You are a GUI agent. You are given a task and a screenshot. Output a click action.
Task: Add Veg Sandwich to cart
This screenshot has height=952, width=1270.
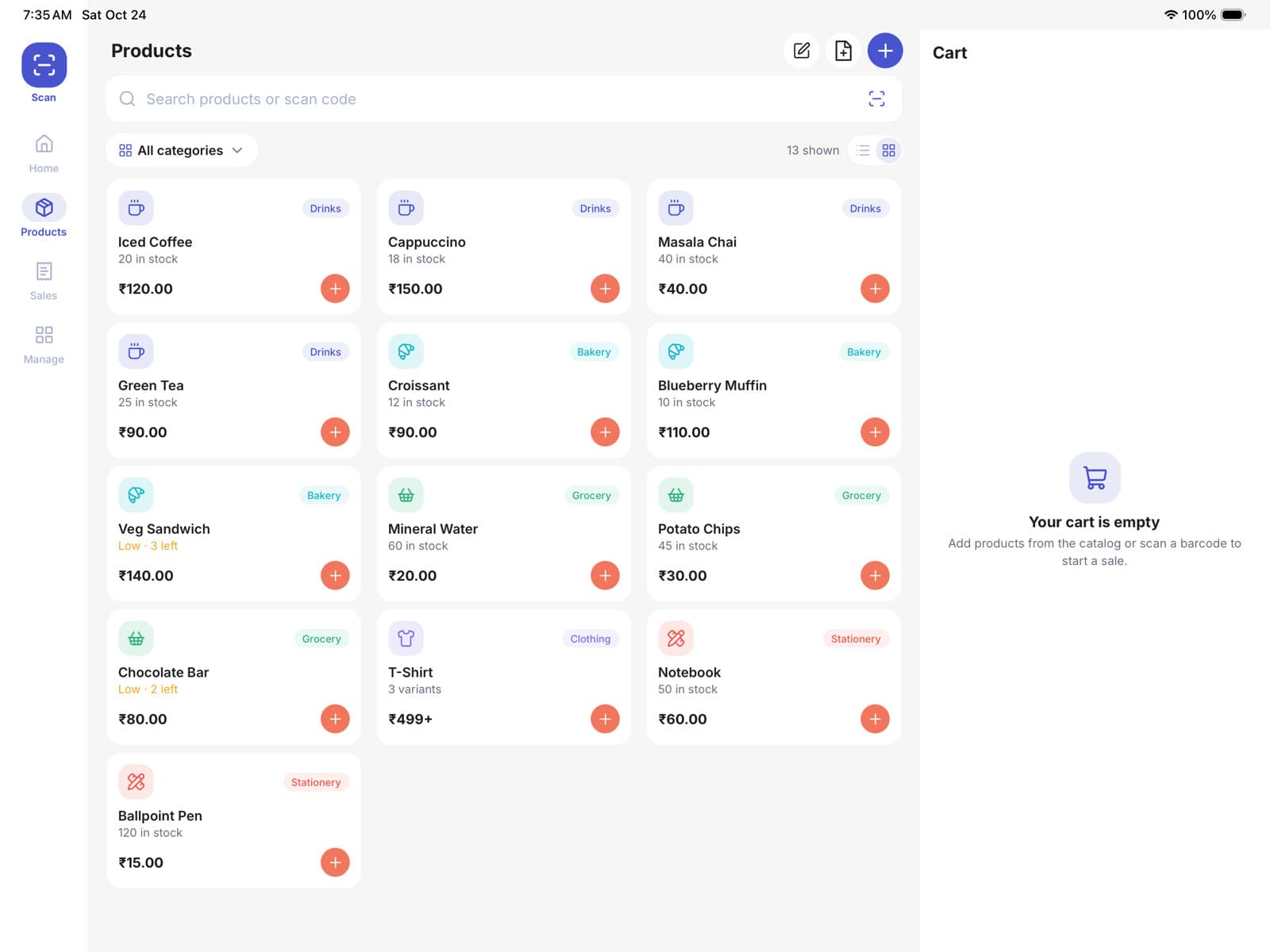tap(335, 576)
